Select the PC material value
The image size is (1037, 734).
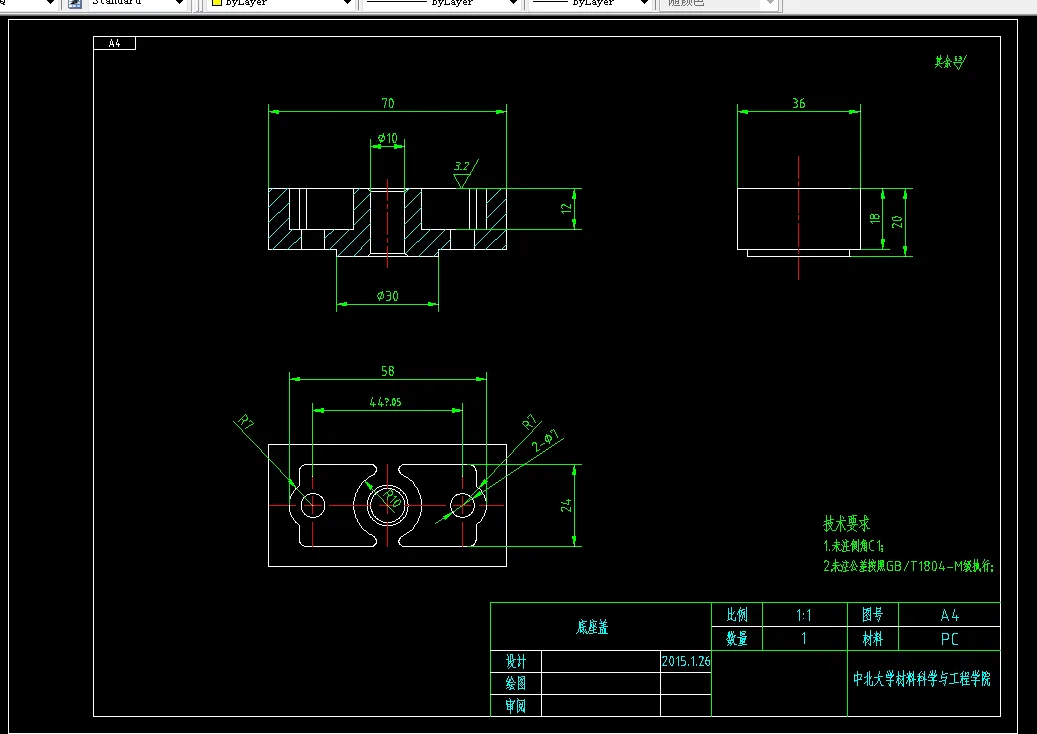(950, 639)
